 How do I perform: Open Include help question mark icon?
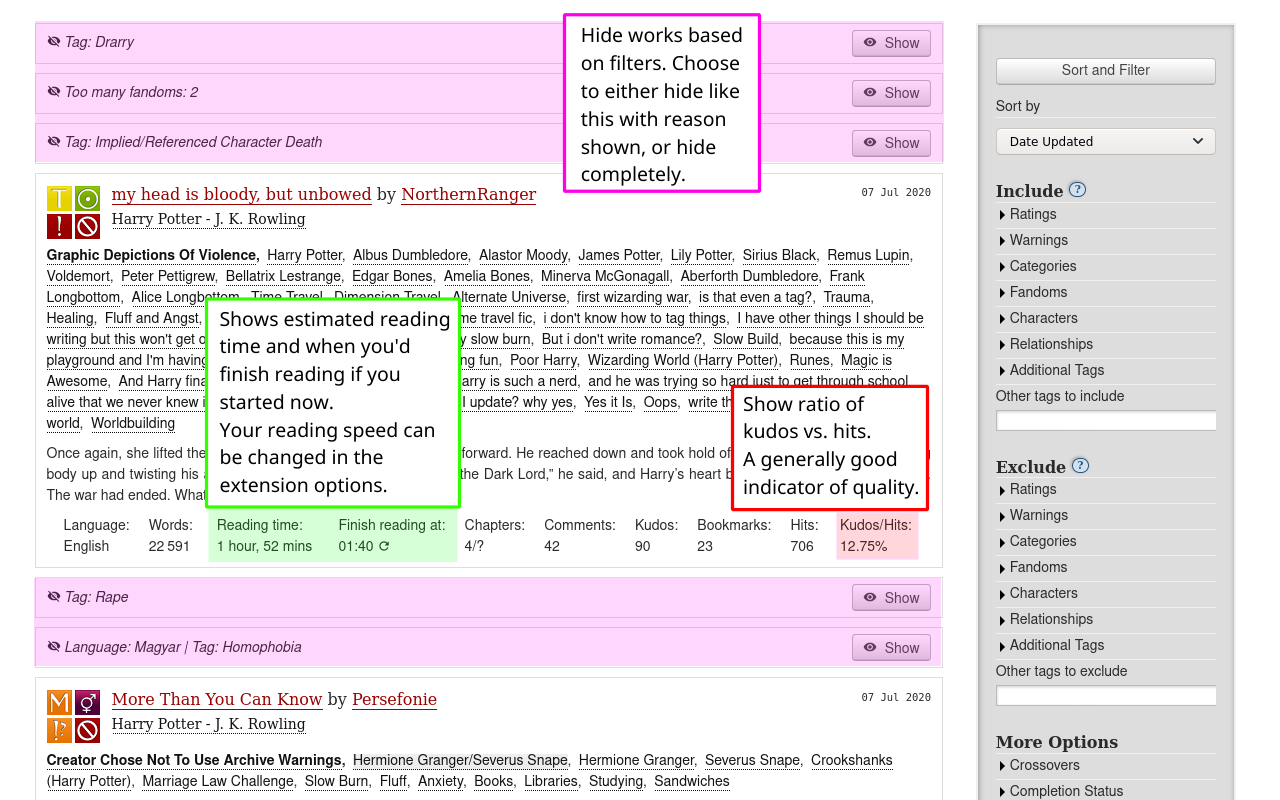pos(1077,189)
